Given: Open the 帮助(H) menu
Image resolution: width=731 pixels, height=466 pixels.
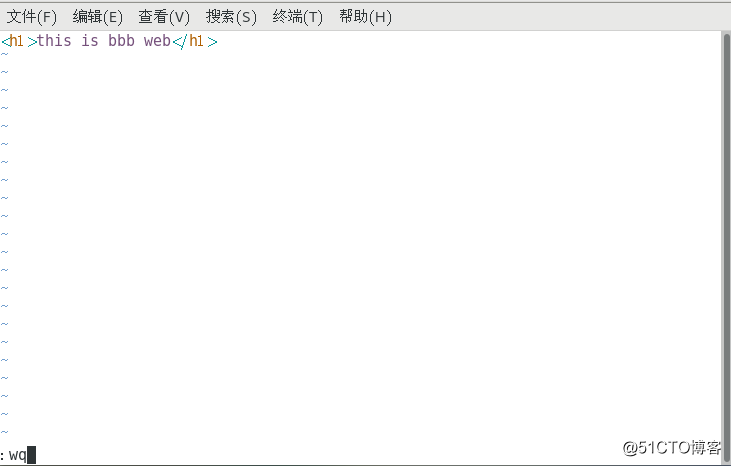Looking at the screenshot, I should coord(365,17).
